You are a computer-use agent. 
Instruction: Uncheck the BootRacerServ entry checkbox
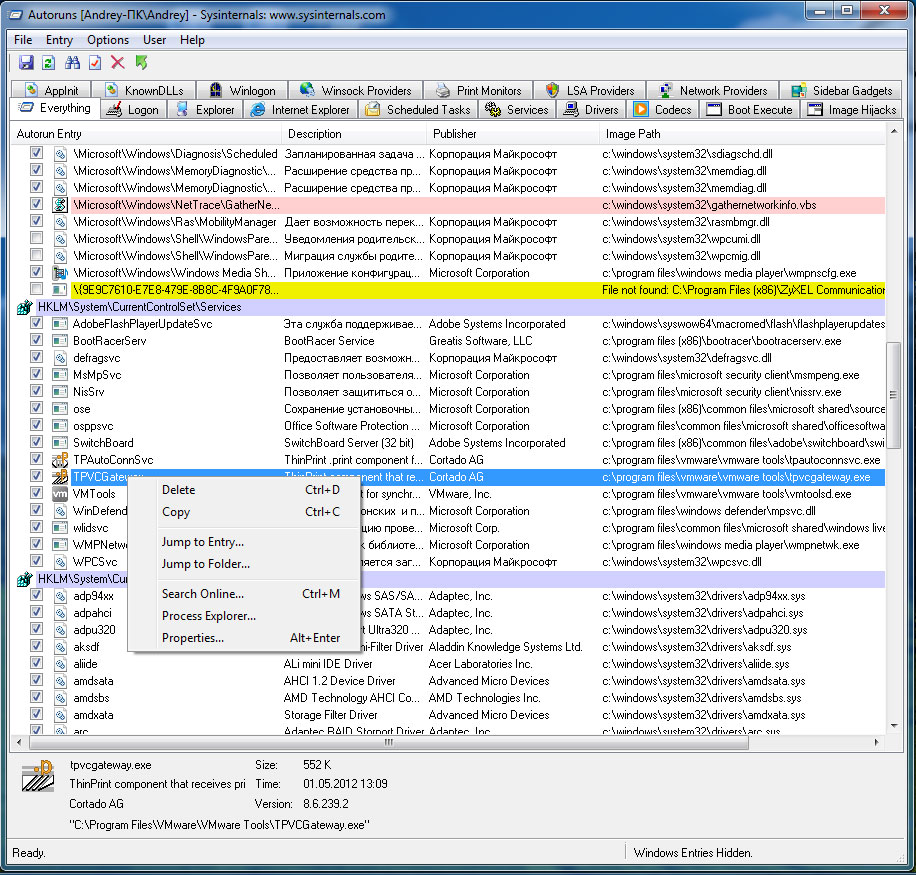37,341
